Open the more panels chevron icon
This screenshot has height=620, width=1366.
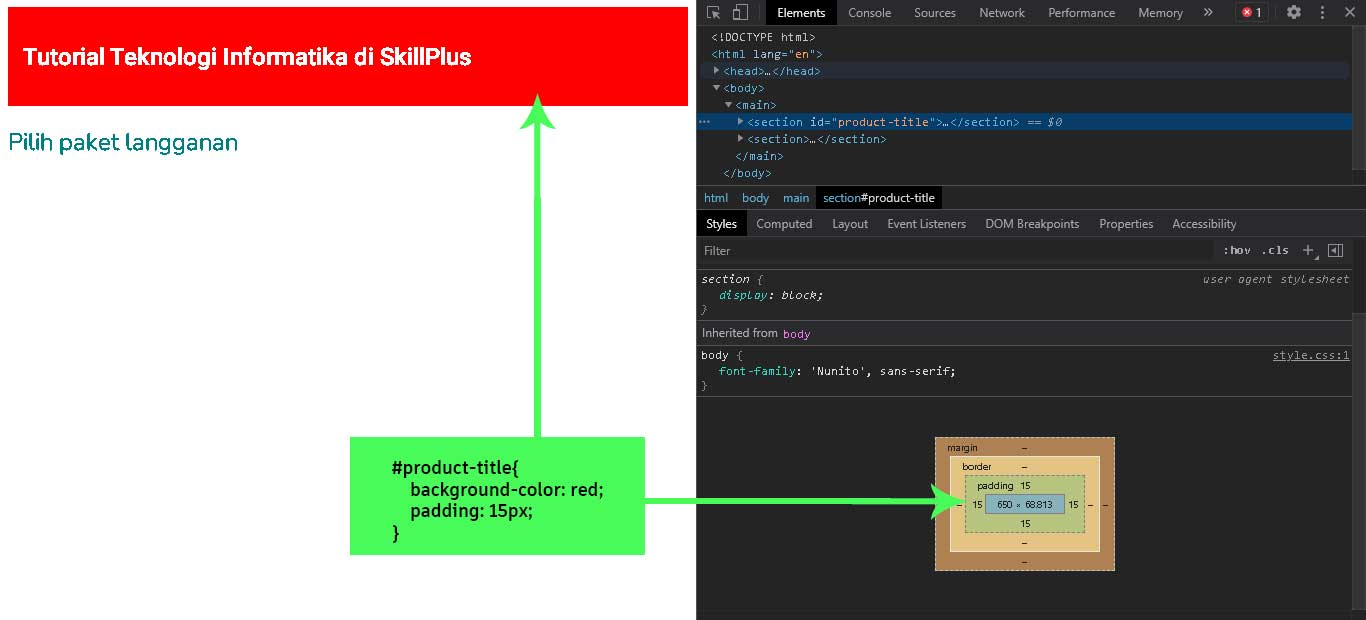point(1208,12)
